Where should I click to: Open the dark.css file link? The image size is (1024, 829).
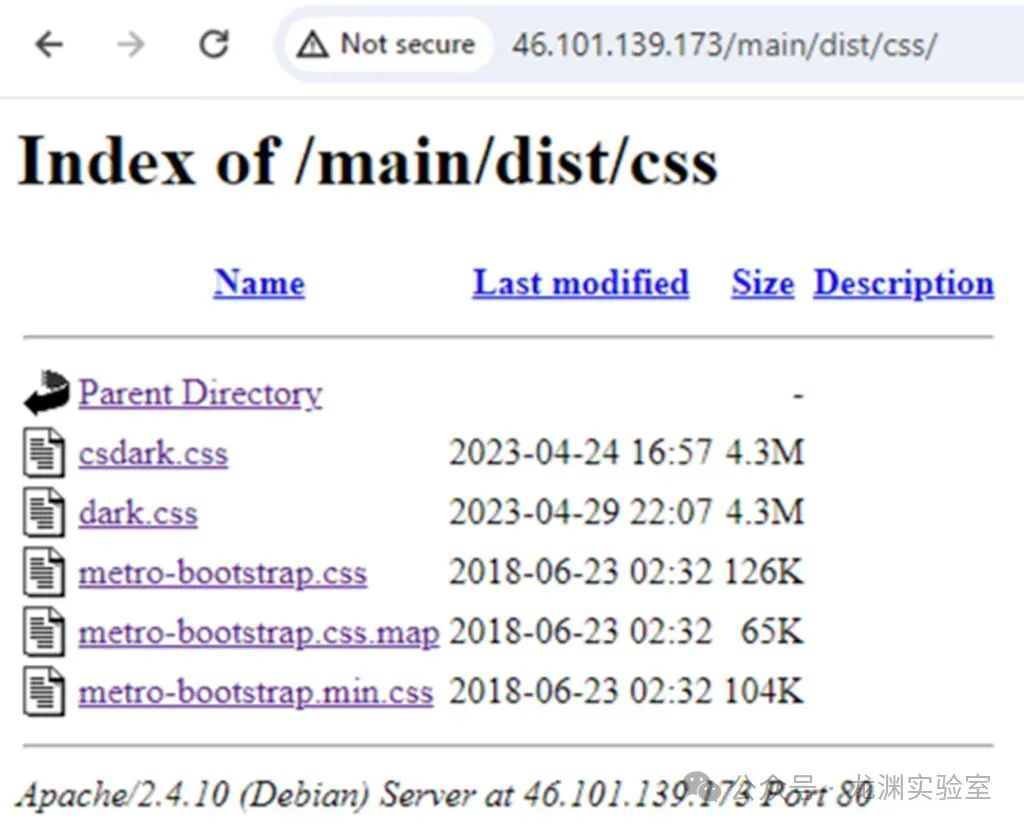pos(138,513)
